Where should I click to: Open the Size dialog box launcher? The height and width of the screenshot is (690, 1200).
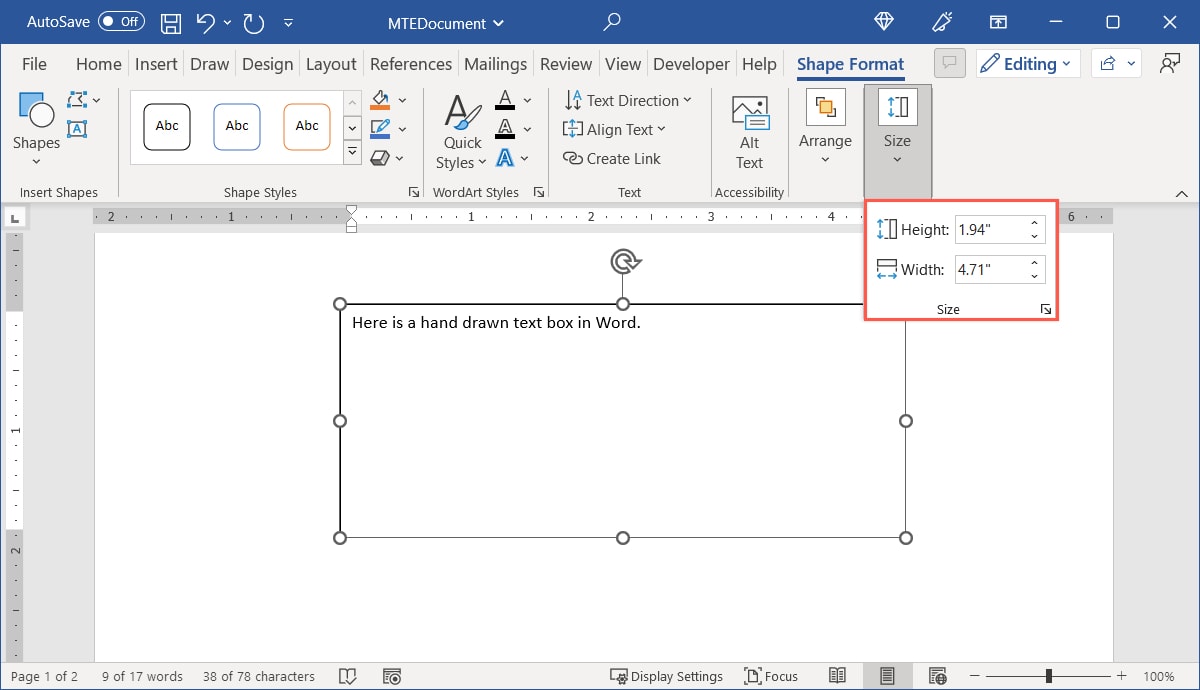click(x=1046, y=309)
